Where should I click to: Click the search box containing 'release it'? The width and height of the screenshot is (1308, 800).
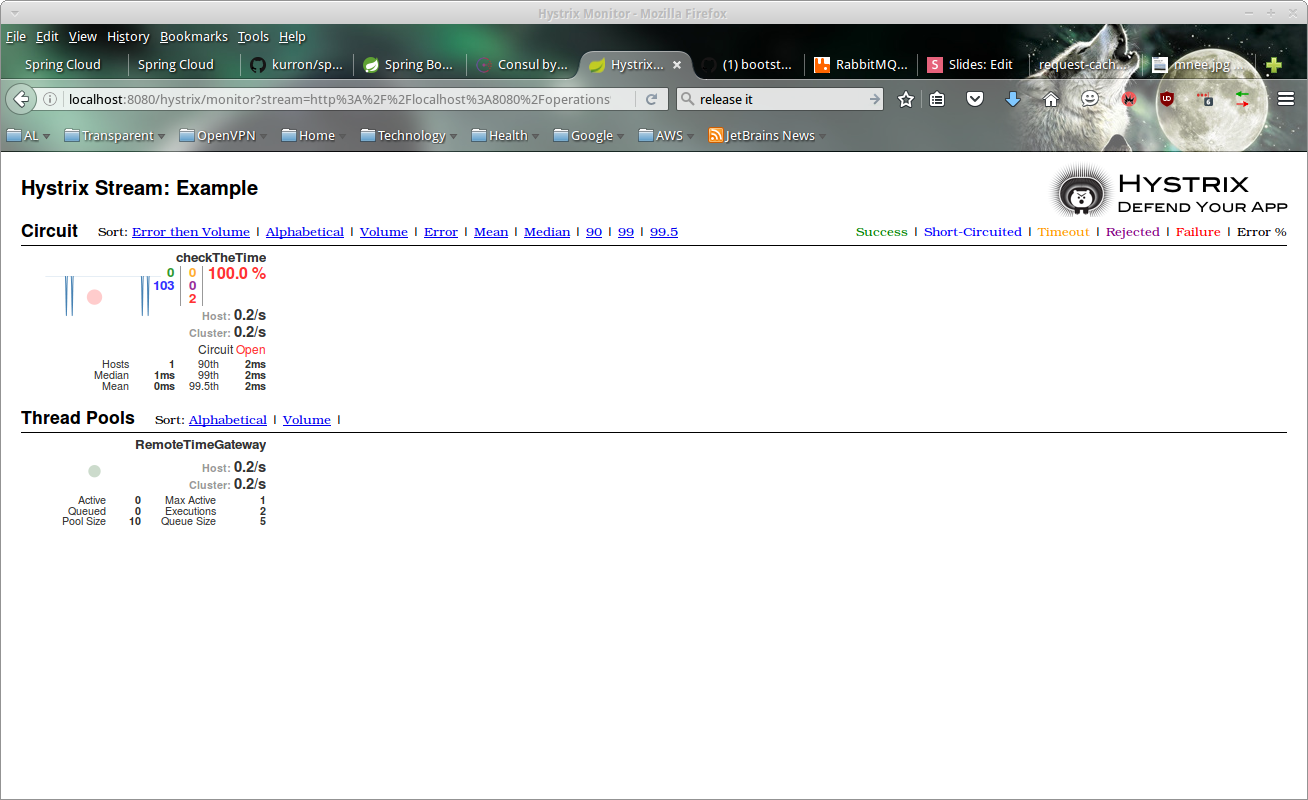(x=780, y=99)
